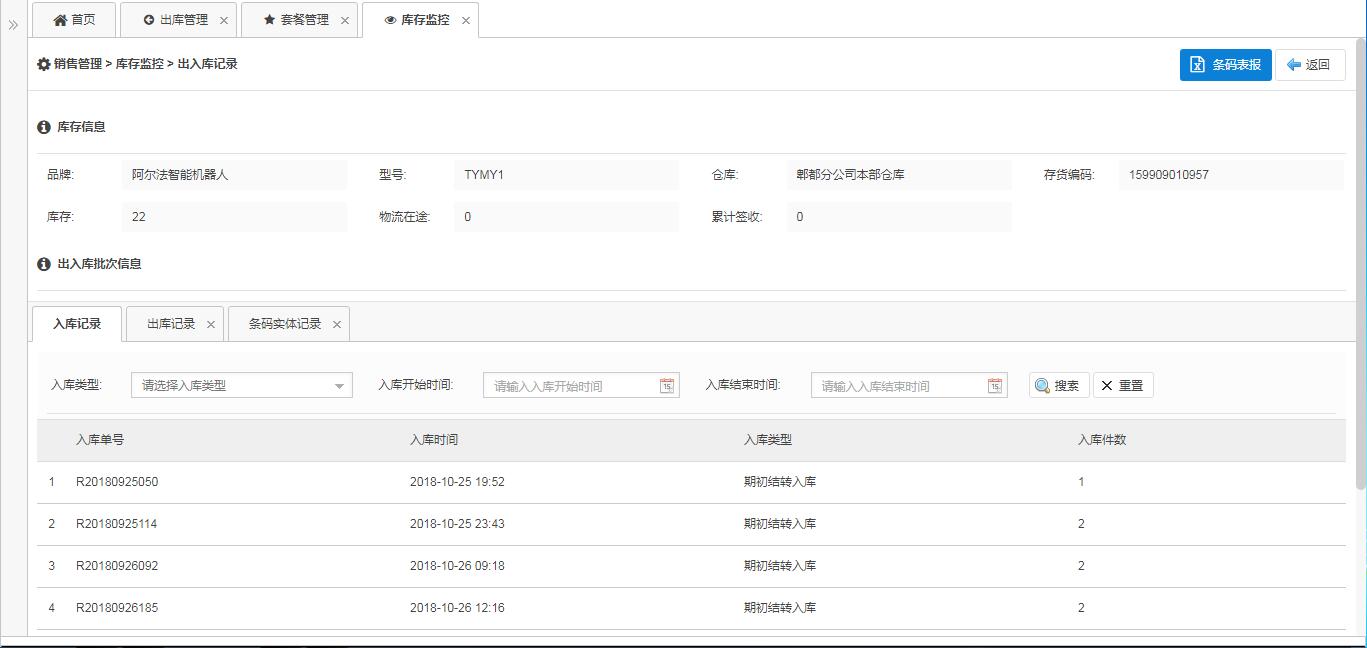Image resolution: width=1367 pixels, height=648 pixels.
Task: Switch to the 条码实体记录 tab
Action: click(x=284, y=324)
